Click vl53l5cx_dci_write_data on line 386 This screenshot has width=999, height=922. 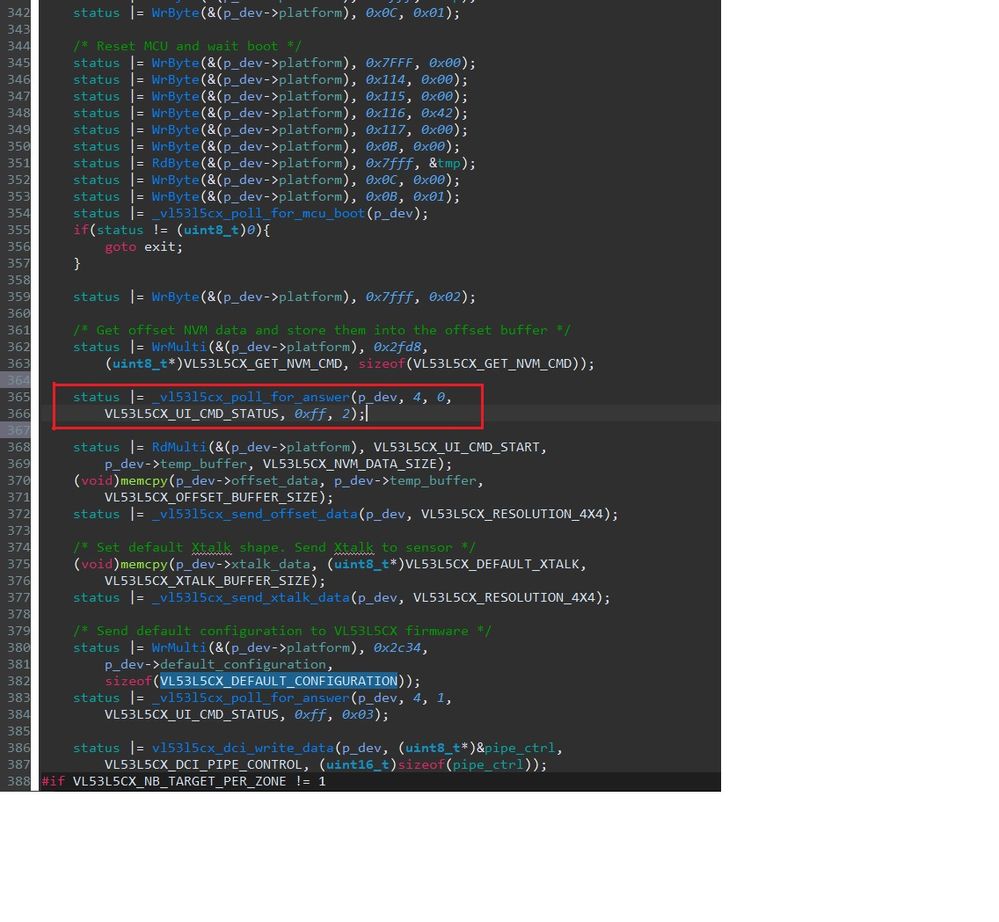pyautogui.click(x=243, y=748)
